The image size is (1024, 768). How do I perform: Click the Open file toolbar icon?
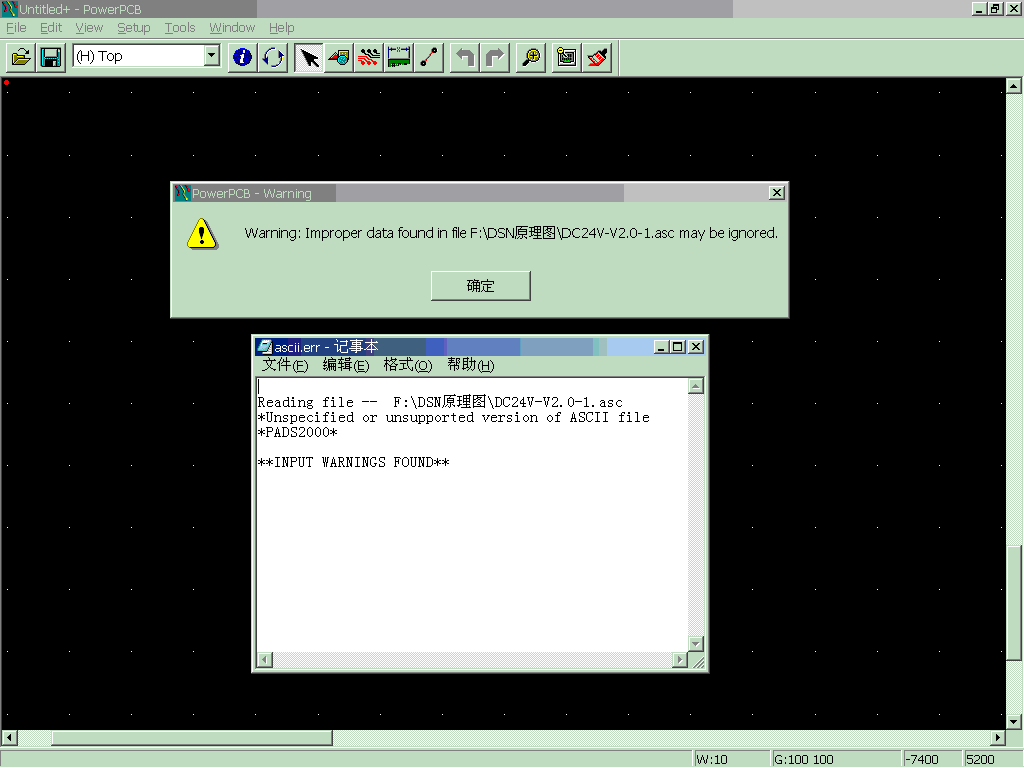pyautogui.click(x=21, y=57)
